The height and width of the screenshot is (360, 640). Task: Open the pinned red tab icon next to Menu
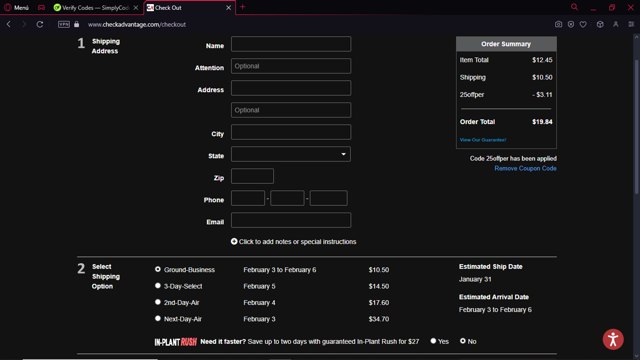pos(41,8)
